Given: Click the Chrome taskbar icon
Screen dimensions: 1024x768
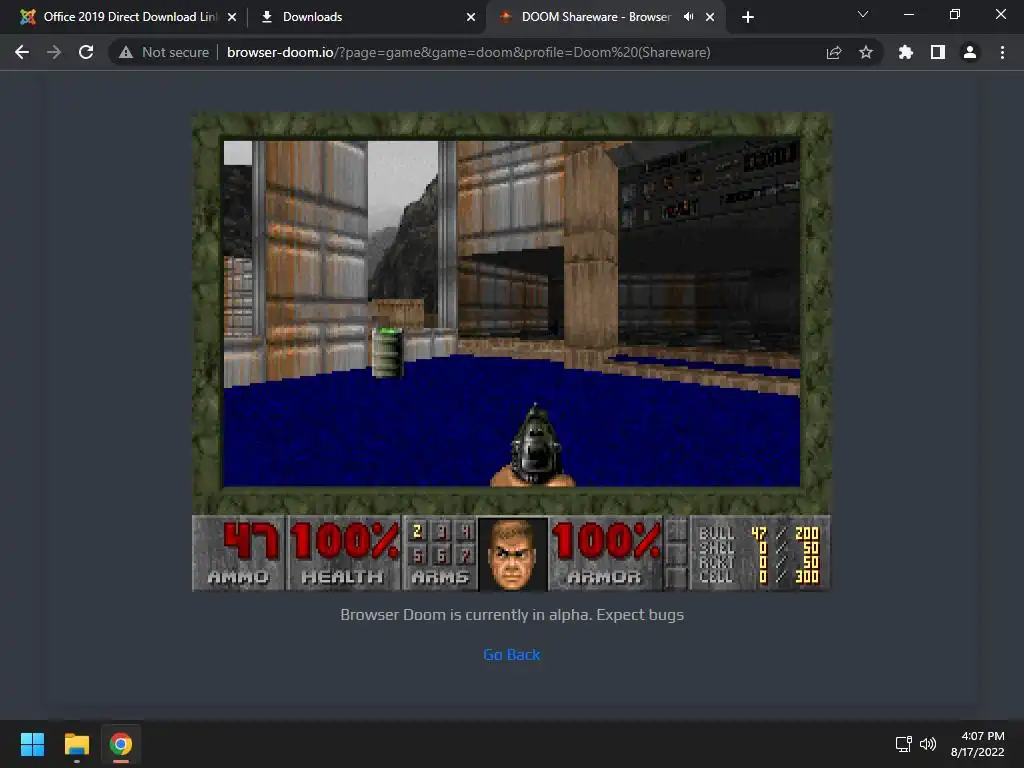Looking at the screenshot, I should [x=121, y=744].
